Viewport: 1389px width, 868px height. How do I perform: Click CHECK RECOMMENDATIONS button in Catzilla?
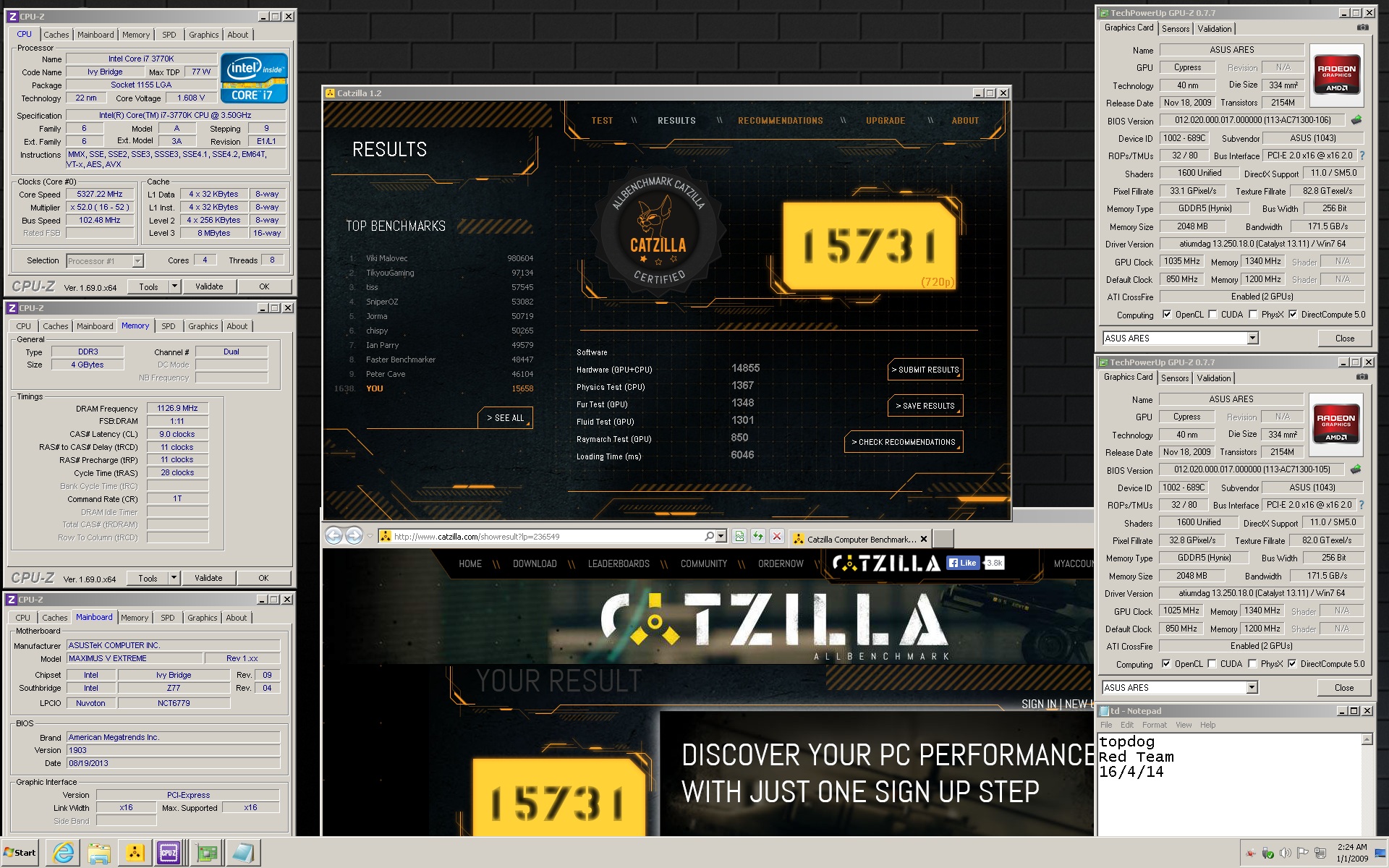[904, 442]
